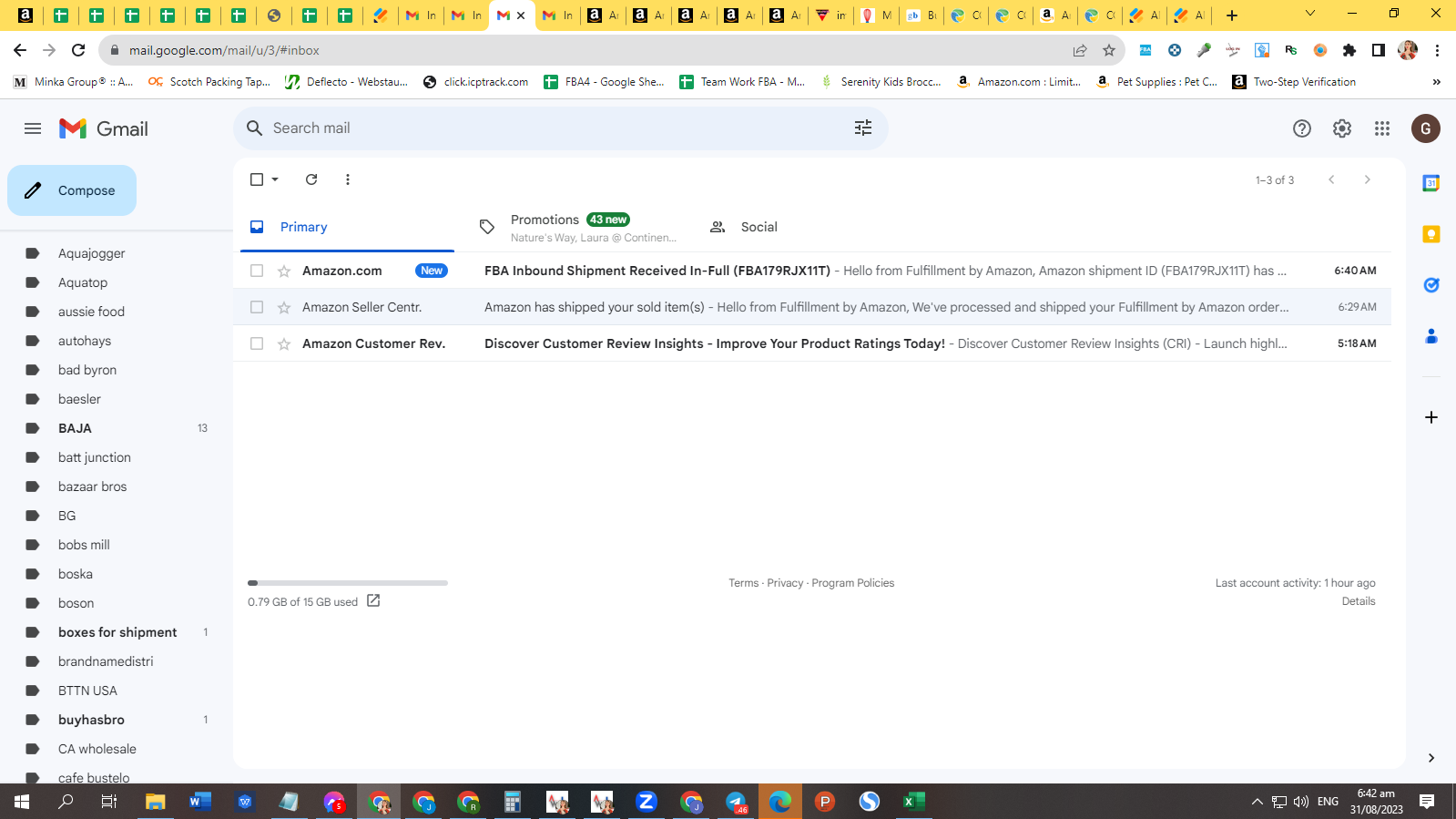Open Two-Step Verification bookmark
The height and width of the screenshot is (819, 1456).
click(x=1294, y=82)
